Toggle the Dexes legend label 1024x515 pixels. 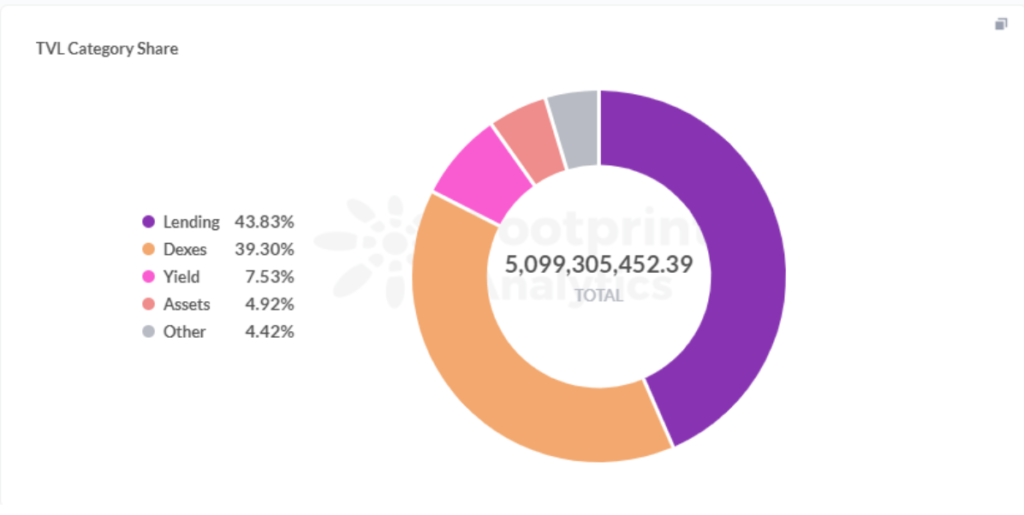(186, 249)
